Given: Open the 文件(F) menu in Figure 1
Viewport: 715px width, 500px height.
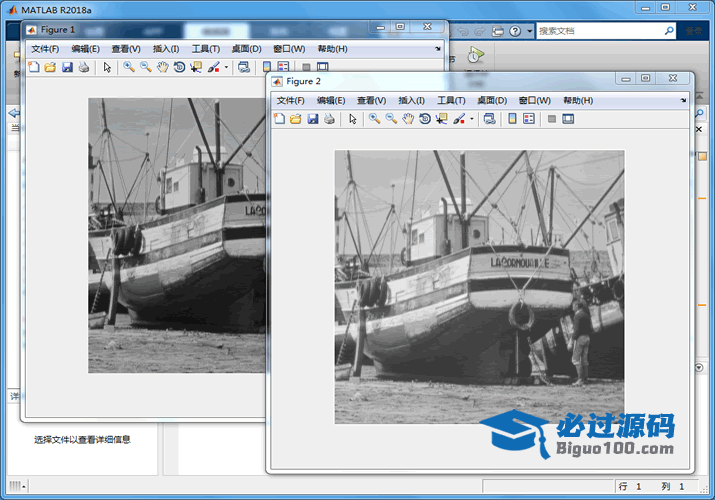Looking at the screenshot, I should 45,48.
